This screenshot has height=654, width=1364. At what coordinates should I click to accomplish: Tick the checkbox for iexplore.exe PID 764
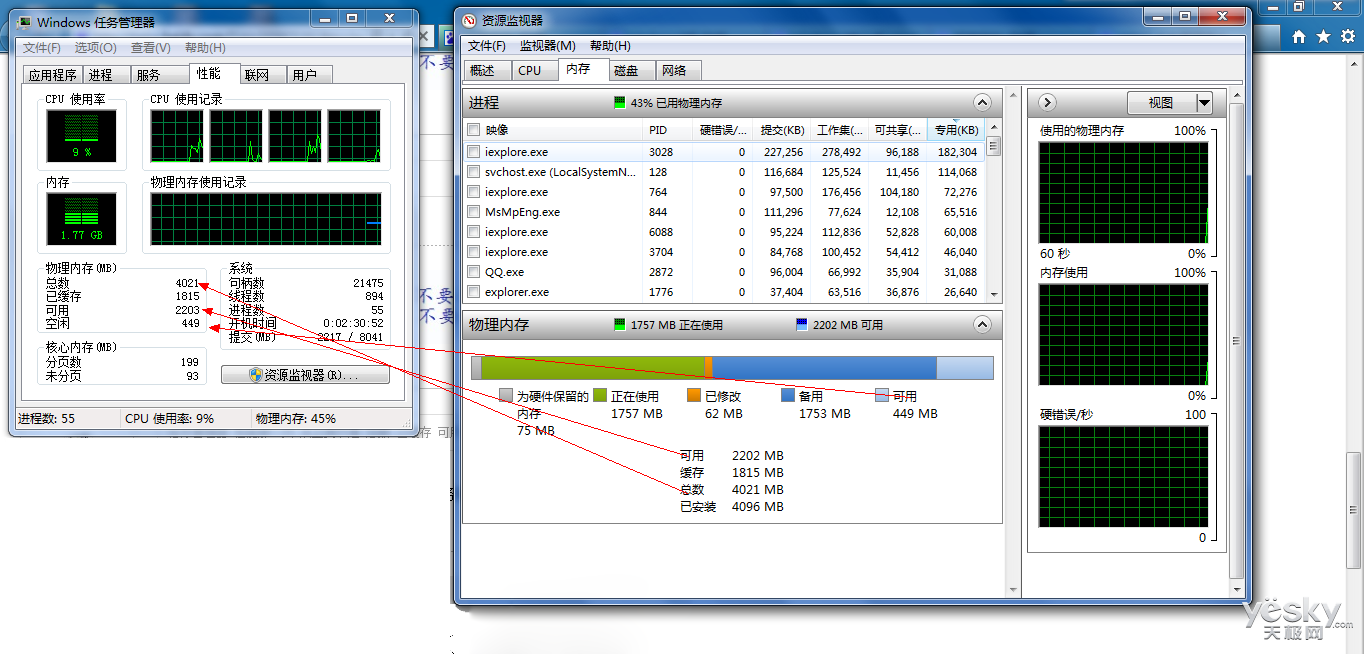[474, 192]
